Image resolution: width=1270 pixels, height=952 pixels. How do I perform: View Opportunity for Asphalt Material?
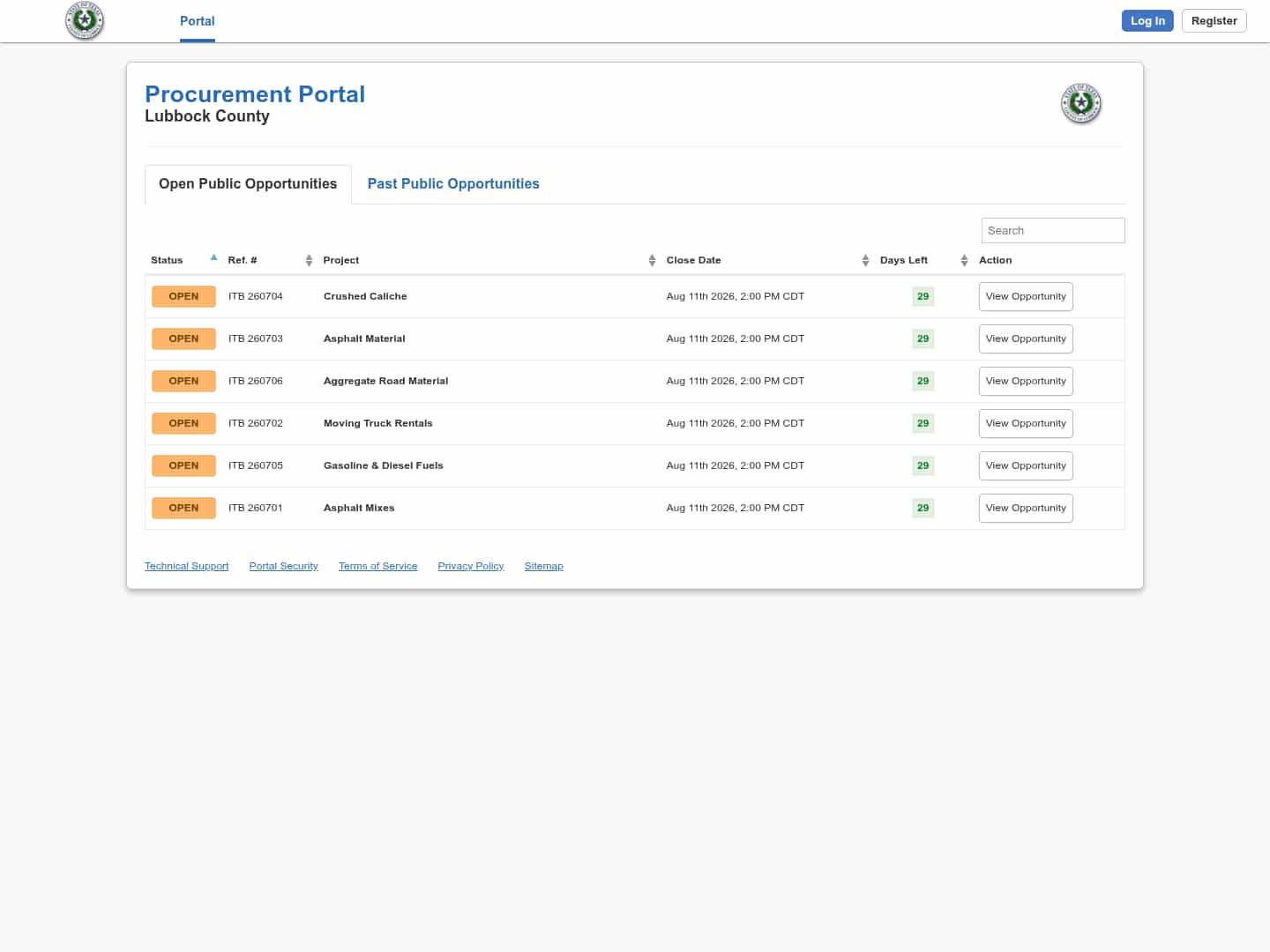(1026, 338)
